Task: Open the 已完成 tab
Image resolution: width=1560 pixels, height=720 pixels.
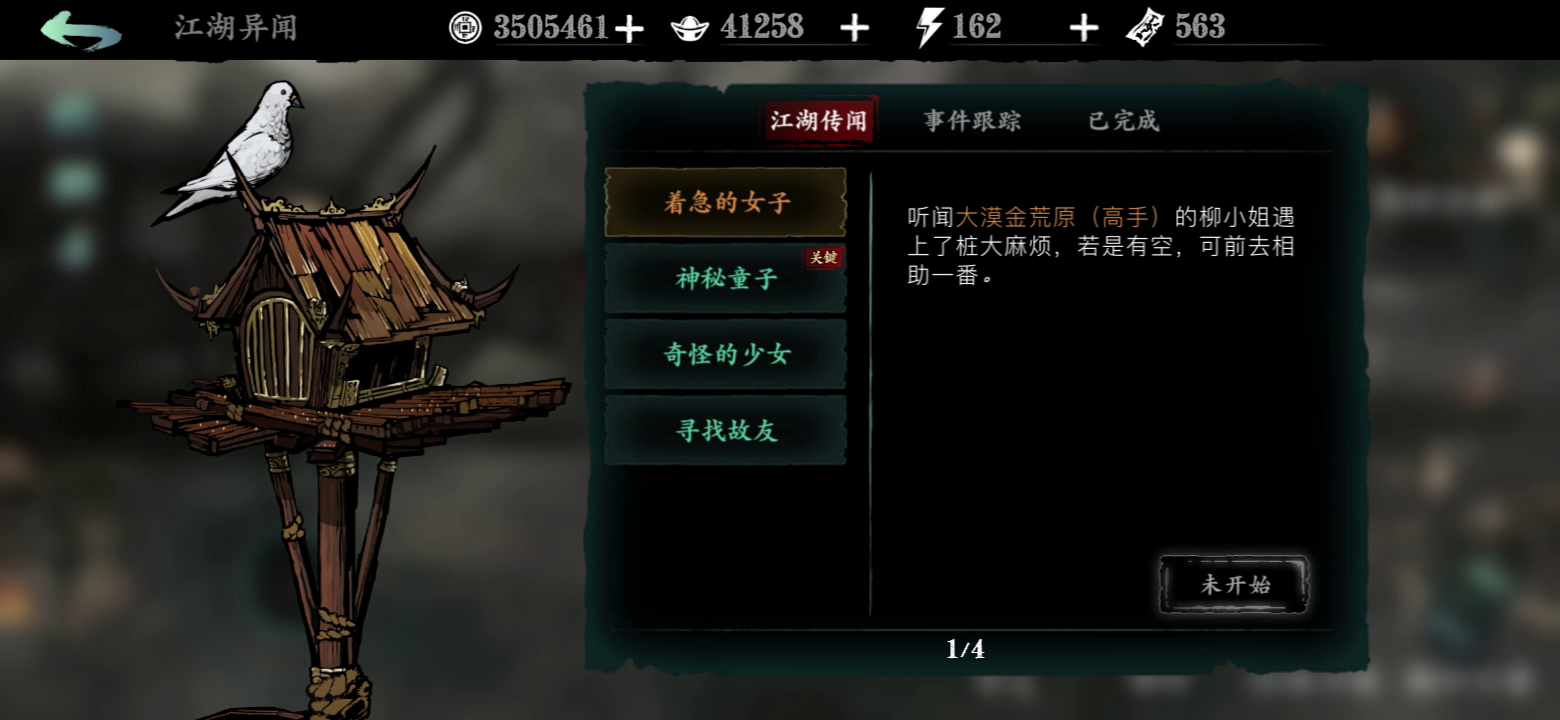Action: (1123, 121)
